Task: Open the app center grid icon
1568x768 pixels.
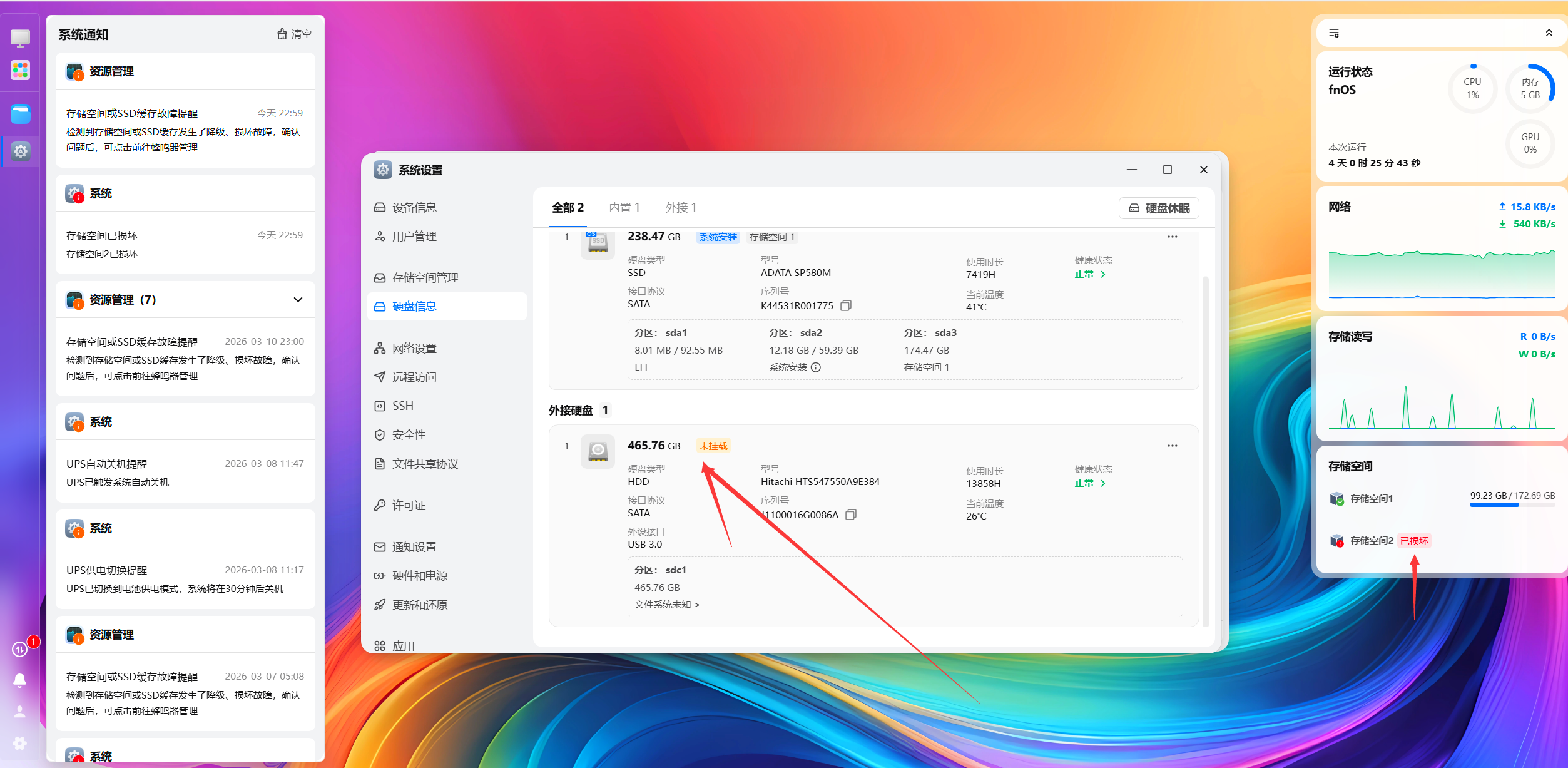Action: click(x=20, y=70)
